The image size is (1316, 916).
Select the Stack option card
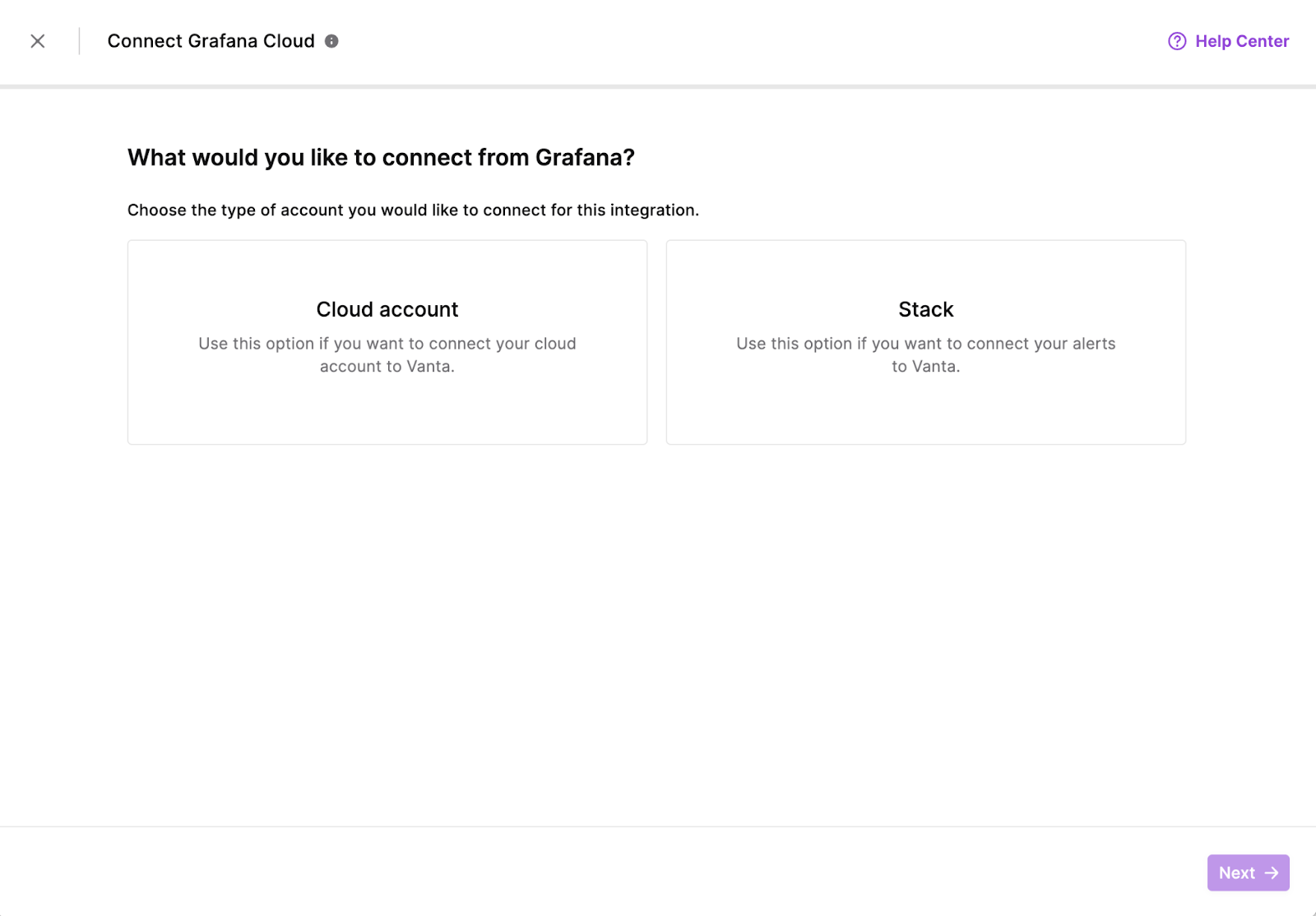pyautogui.click(x=926, y=342)
